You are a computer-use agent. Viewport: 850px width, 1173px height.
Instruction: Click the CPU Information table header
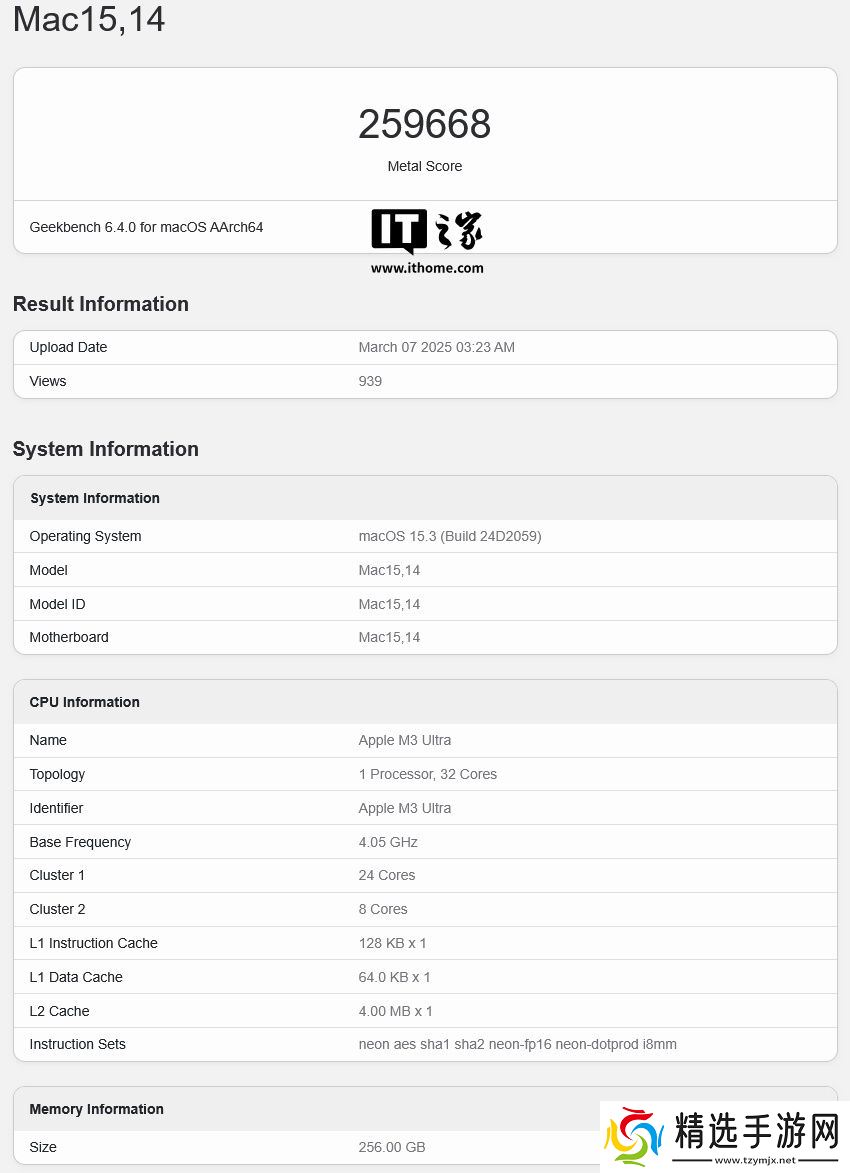pos(85,702)
